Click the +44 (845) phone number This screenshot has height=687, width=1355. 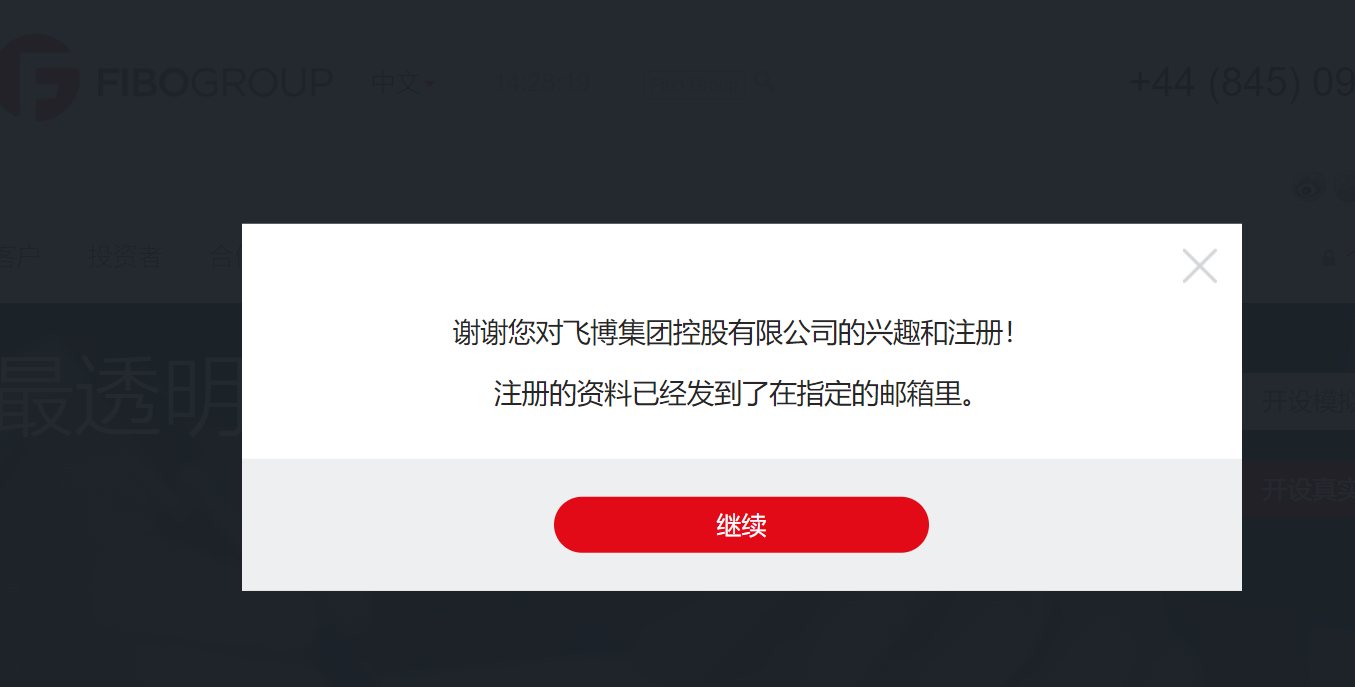(x=1241, y=82)
